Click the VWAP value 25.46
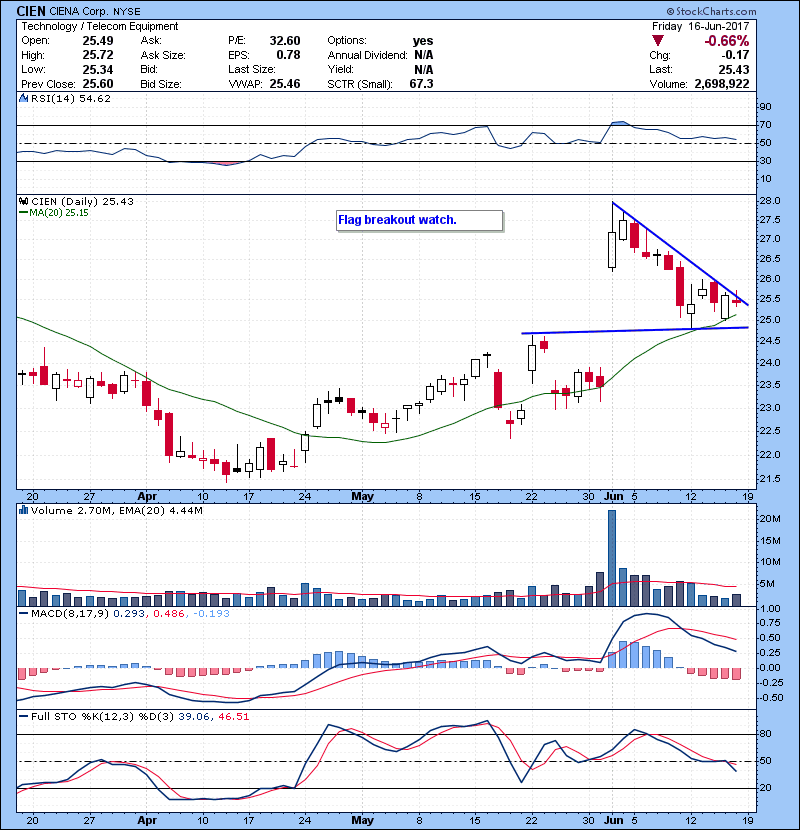The width and height of the screenshot is (800, 830). tap(285, 84)
